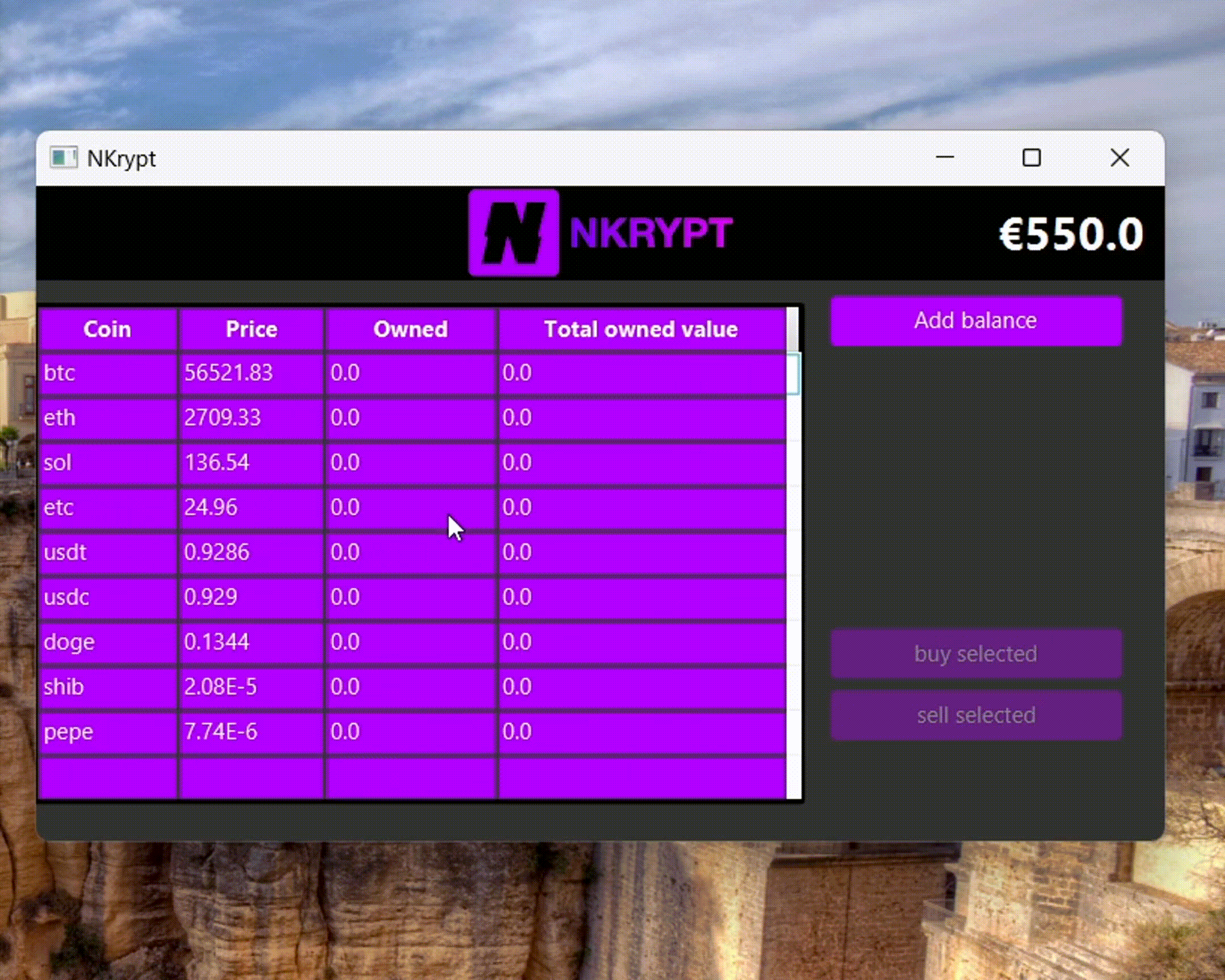Click the Owned column header
The image size is (1225, 980).
tap(410, 329)
